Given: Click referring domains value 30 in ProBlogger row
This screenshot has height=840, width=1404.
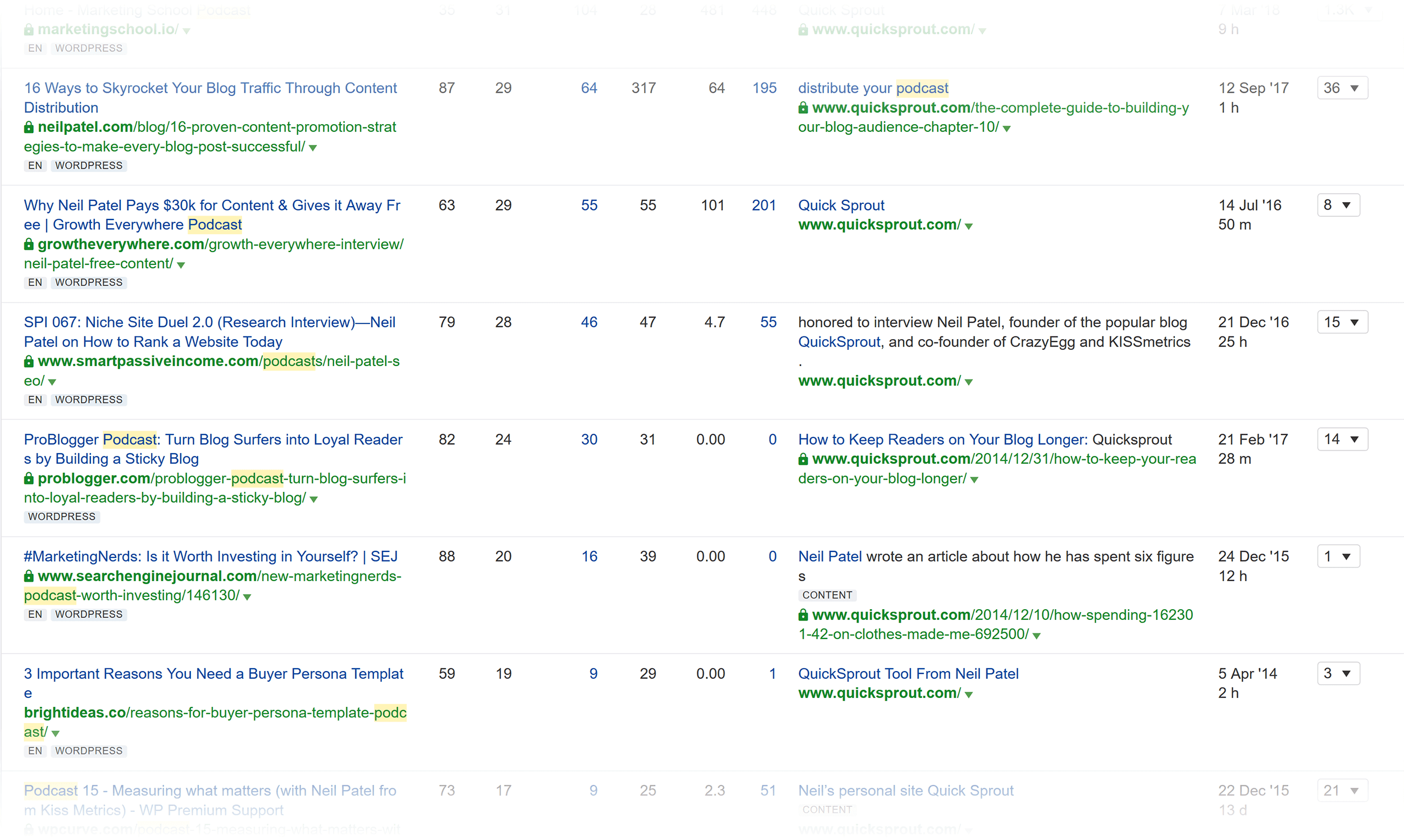Looking at the screenshot, I should pyautogui.click(x=589, y=439).
